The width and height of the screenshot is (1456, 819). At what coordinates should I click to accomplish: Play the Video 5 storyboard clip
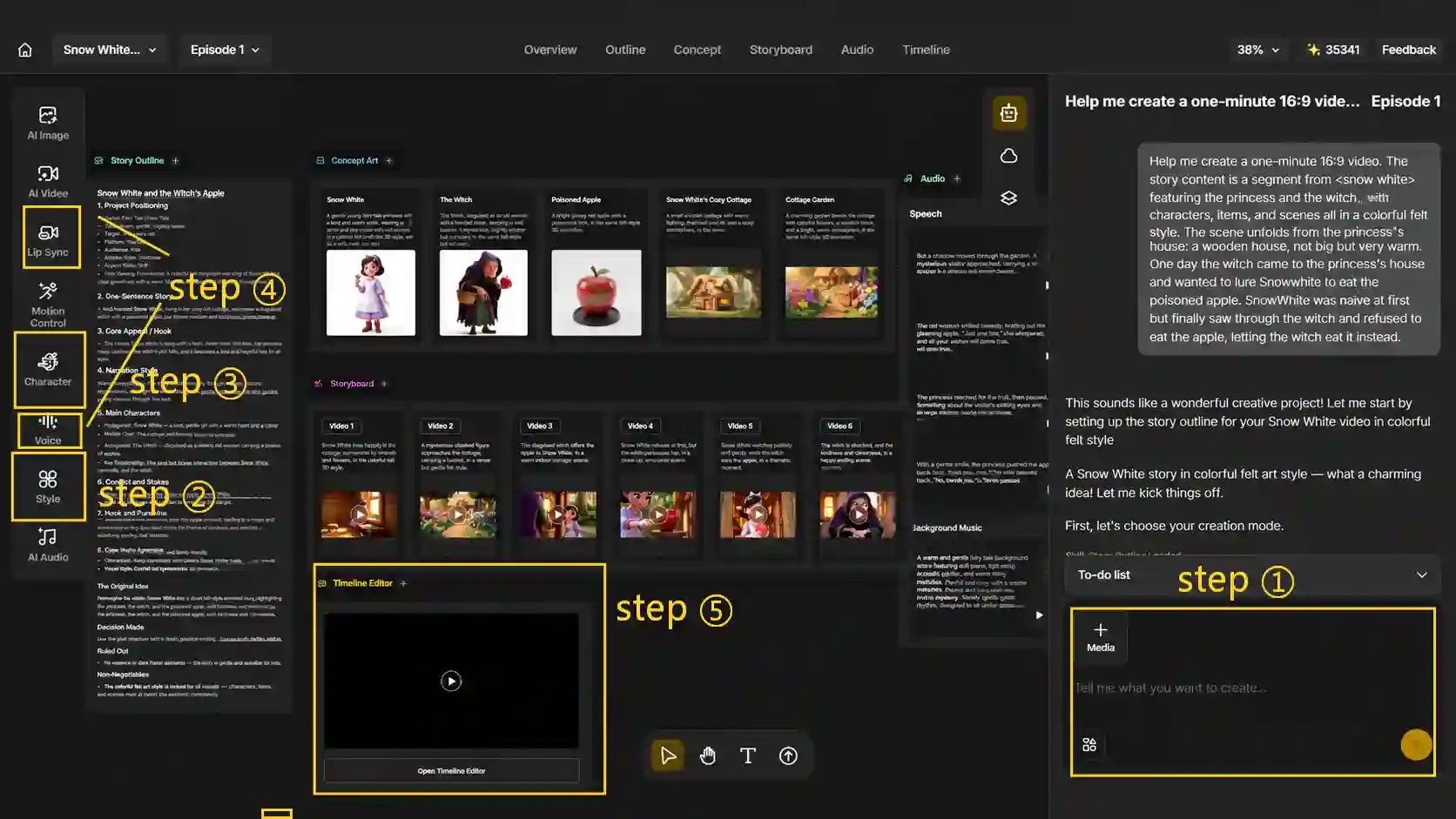(x=758, y=514)
